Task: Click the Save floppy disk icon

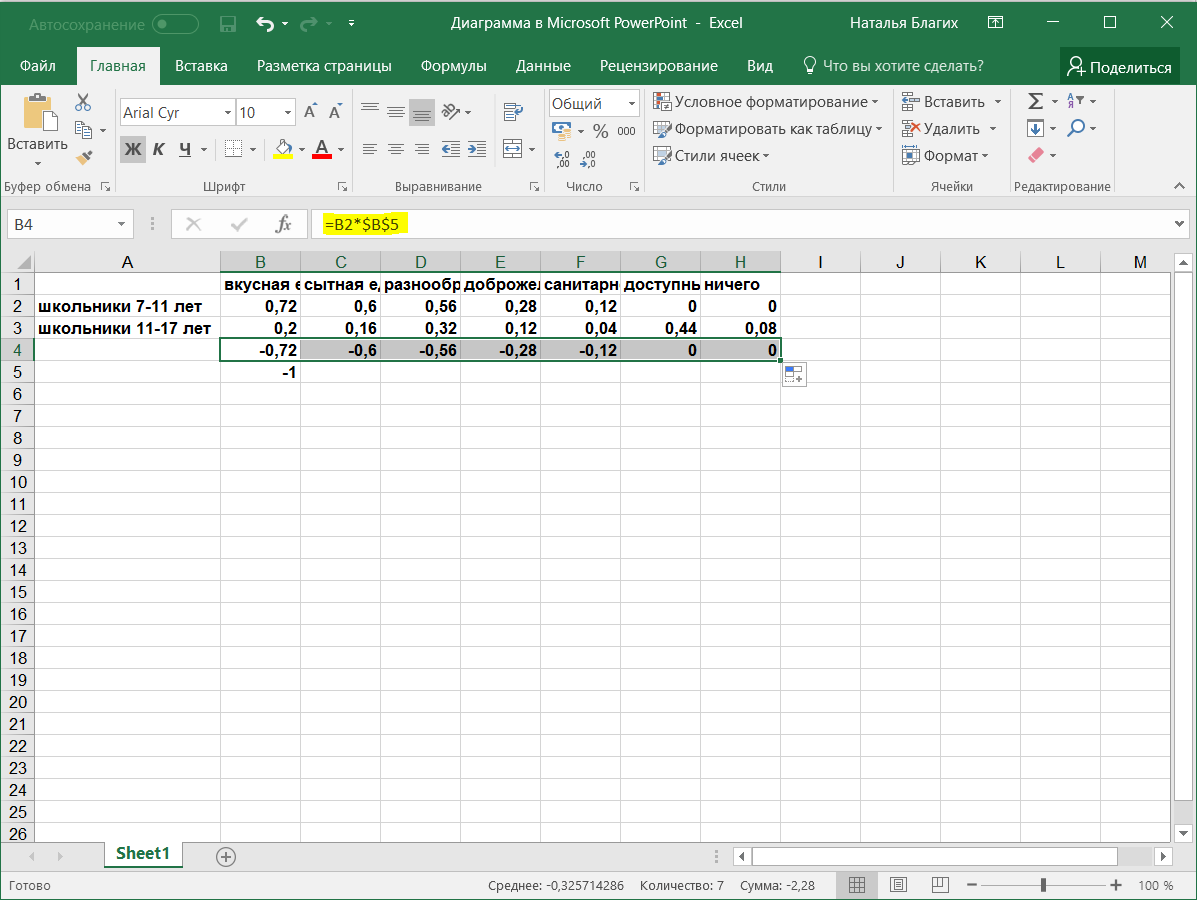Action: [x=227, y=23]
